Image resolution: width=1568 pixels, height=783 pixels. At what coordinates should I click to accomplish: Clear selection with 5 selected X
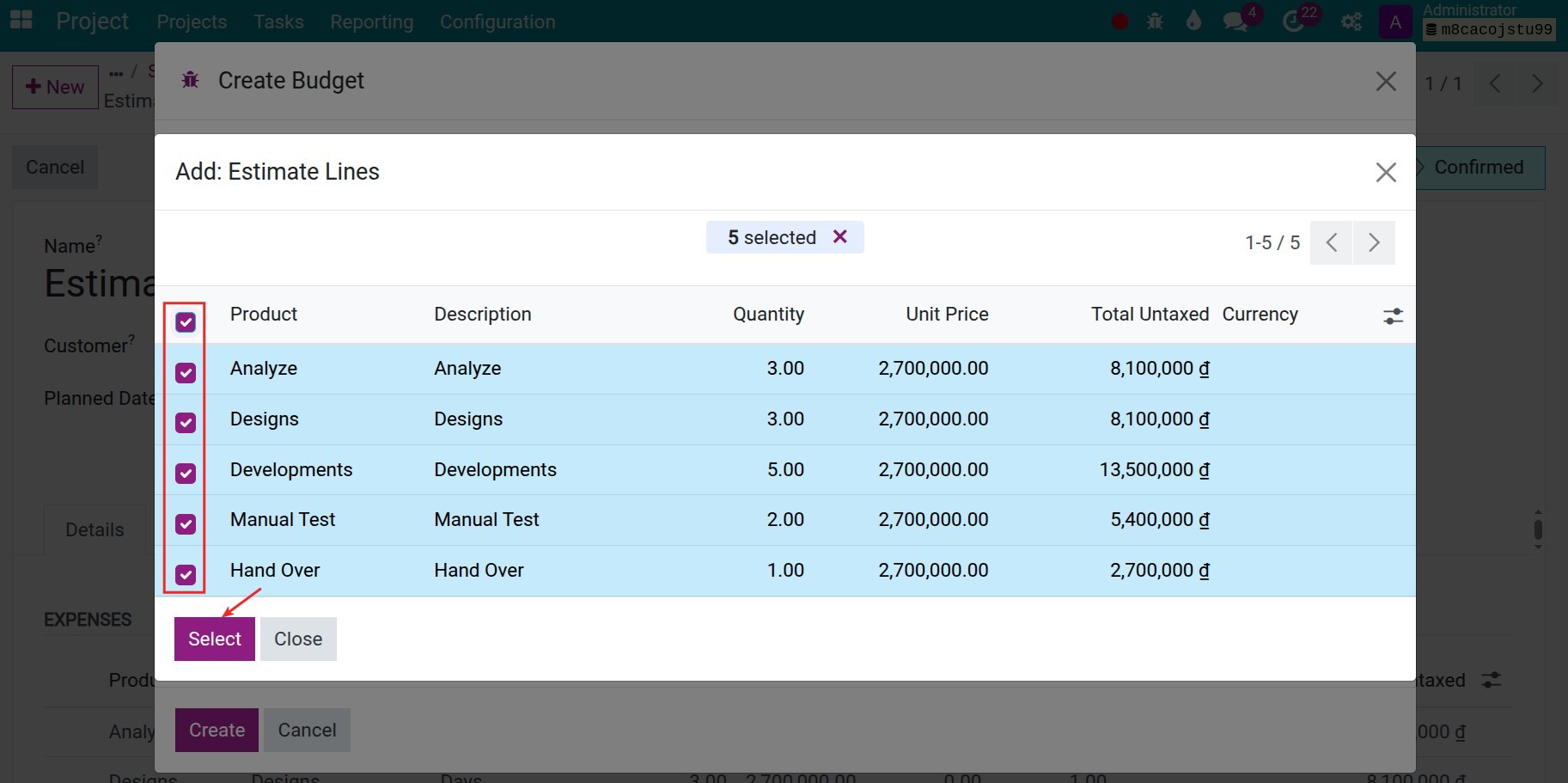tap(840, 236)
